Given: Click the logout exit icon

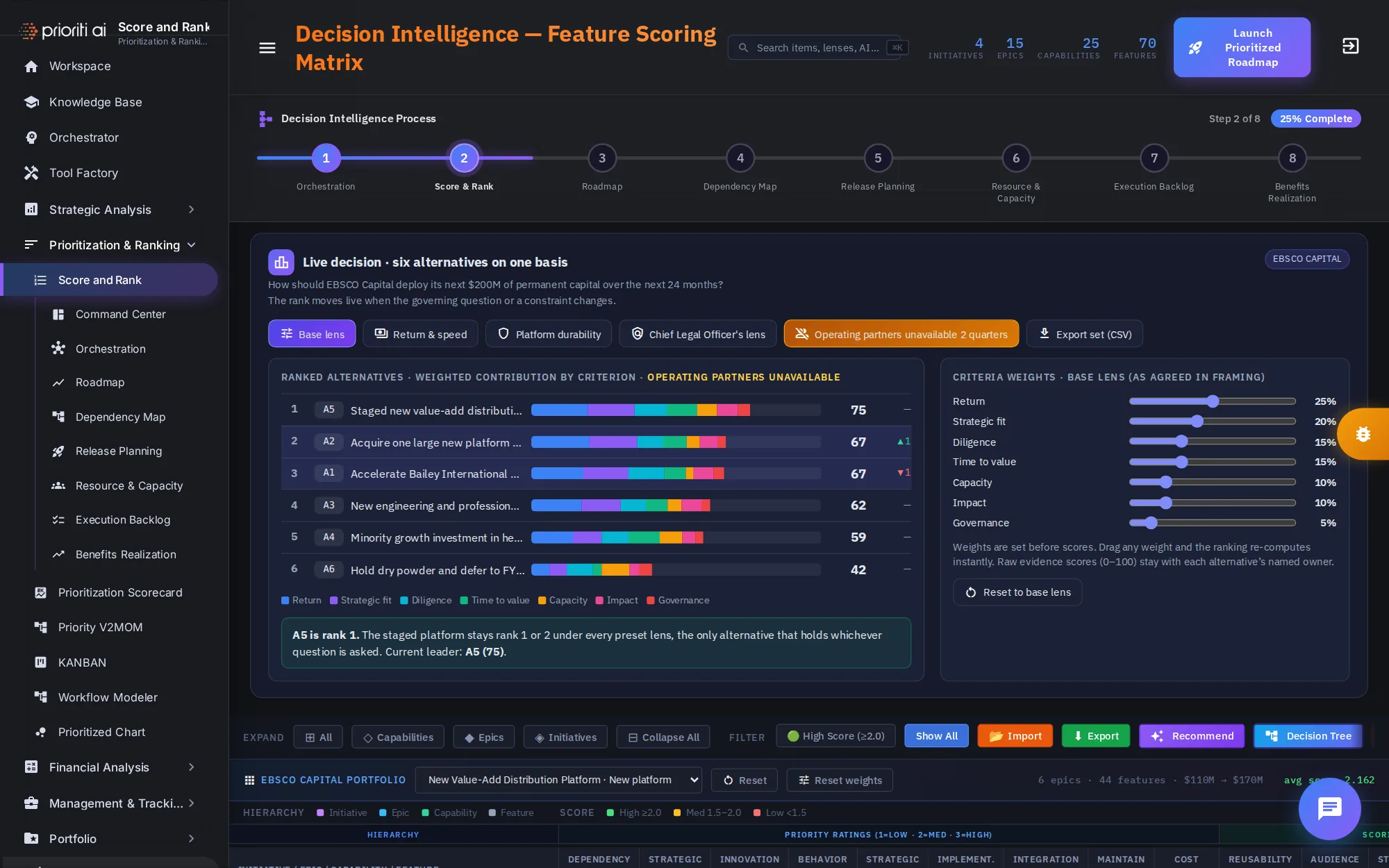Looking at the screenshot, I should coord(1350,47).
